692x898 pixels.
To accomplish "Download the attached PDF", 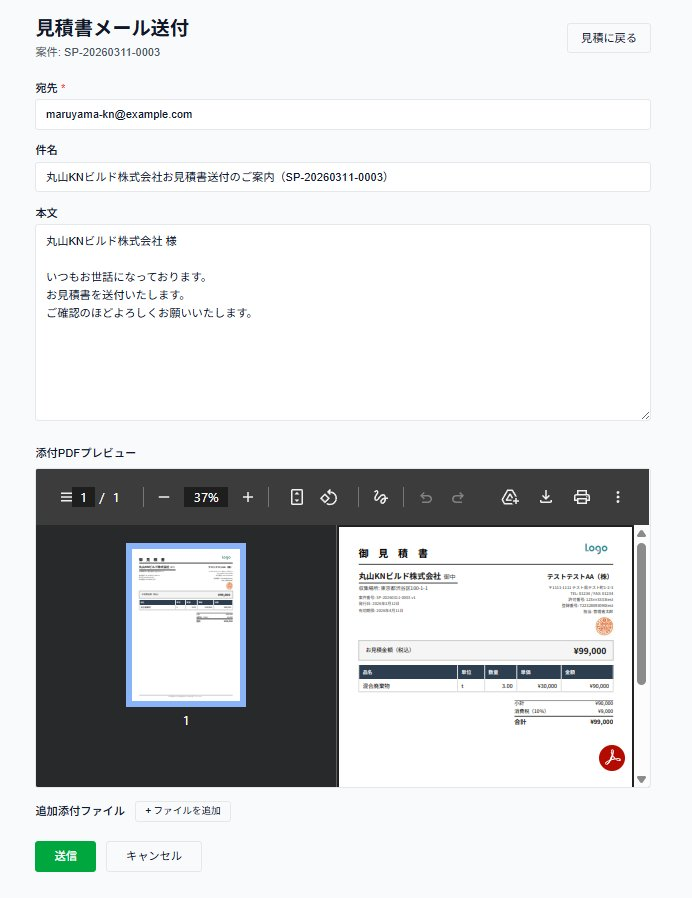I will coord(546,497).
